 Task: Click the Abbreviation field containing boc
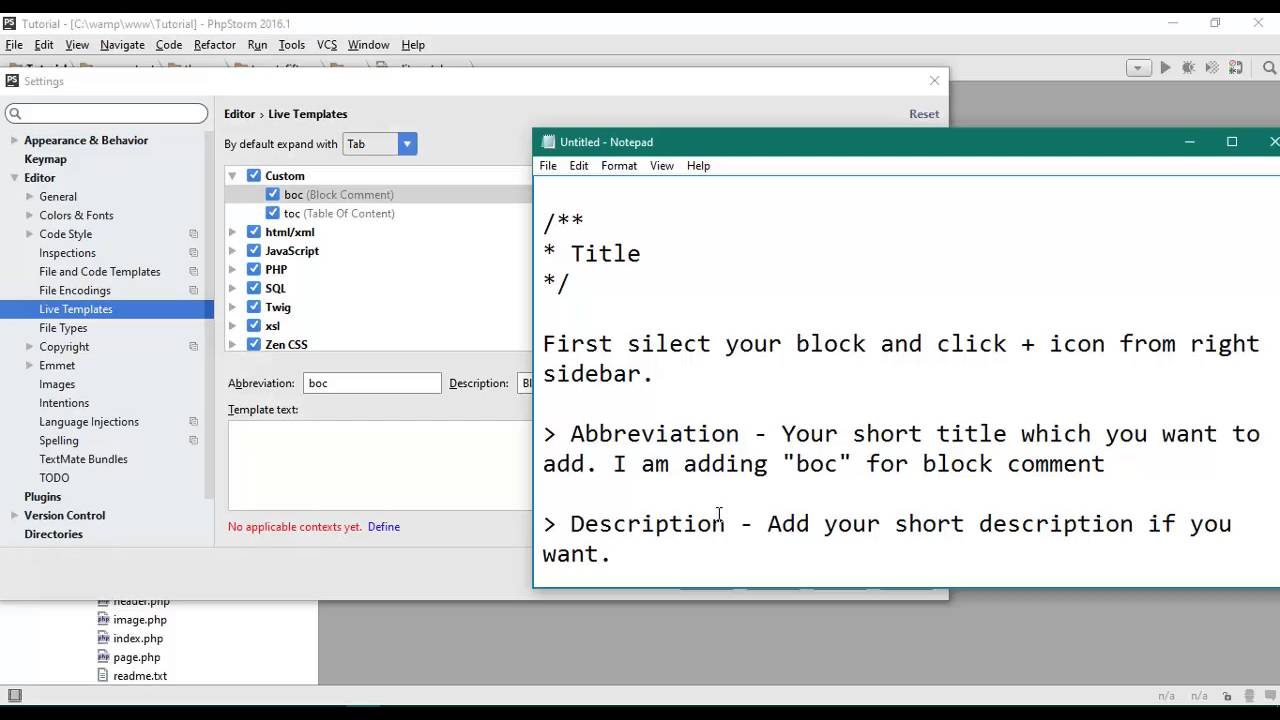pyautogui.click(x=372, y=383)
